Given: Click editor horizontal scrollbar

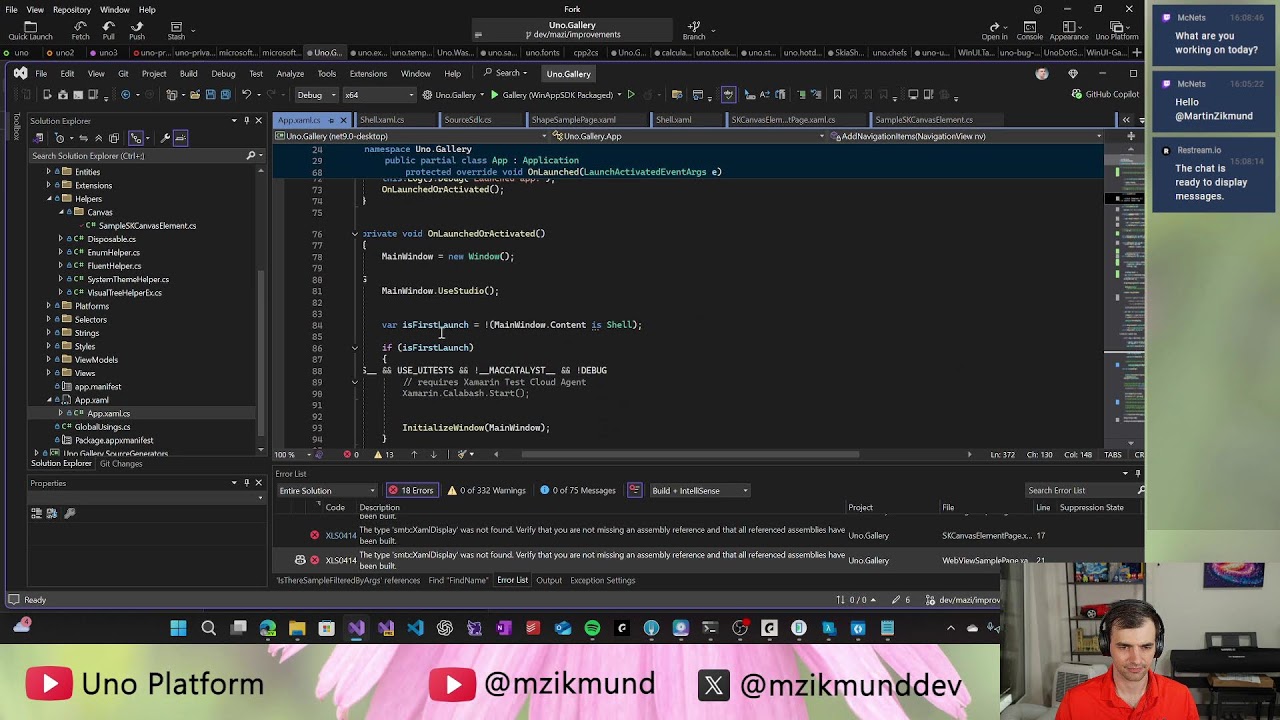Looking at the screenshot, I should point(690,455).
